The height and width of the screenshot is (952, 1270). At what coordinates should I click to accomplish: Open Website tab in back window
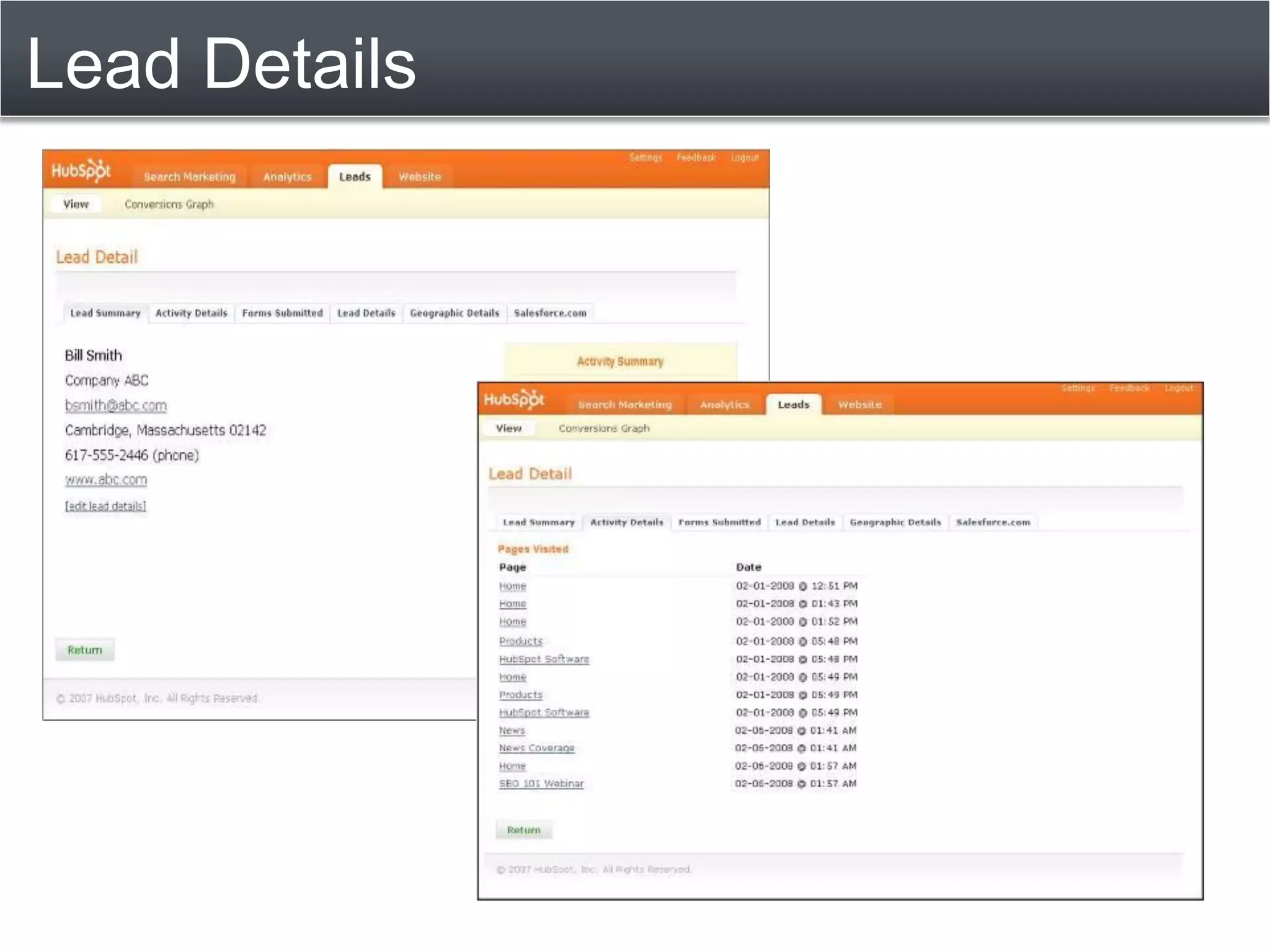(x=420, y=177)
